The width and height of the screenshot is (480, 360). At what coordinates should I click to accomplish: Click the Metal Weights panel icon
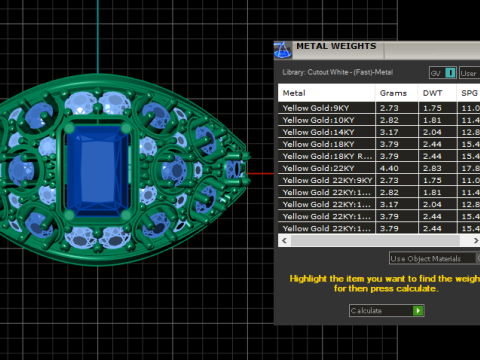tap(283, 50)
